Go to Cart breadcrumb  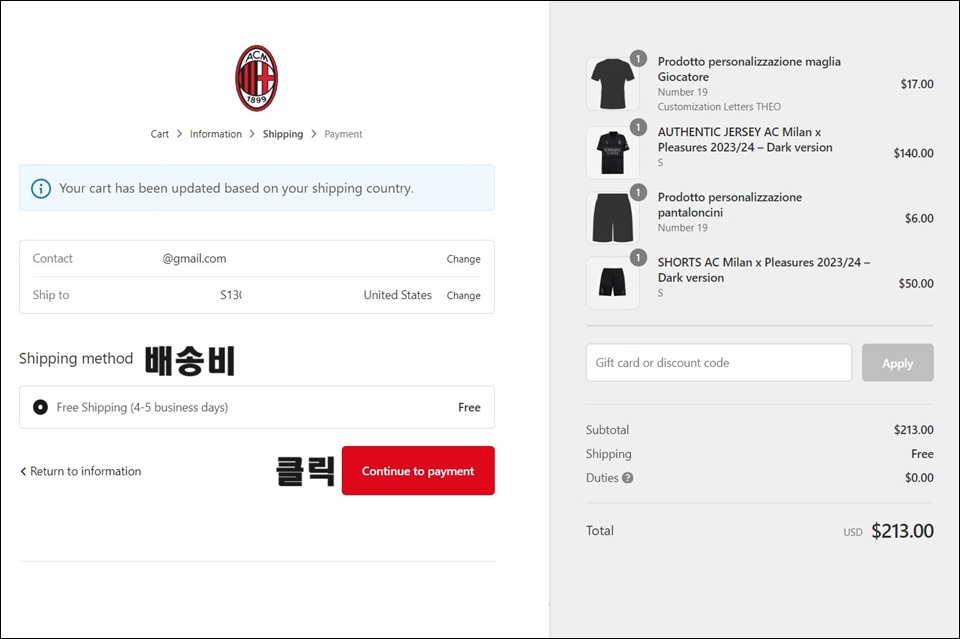click(x=159, y=134)
